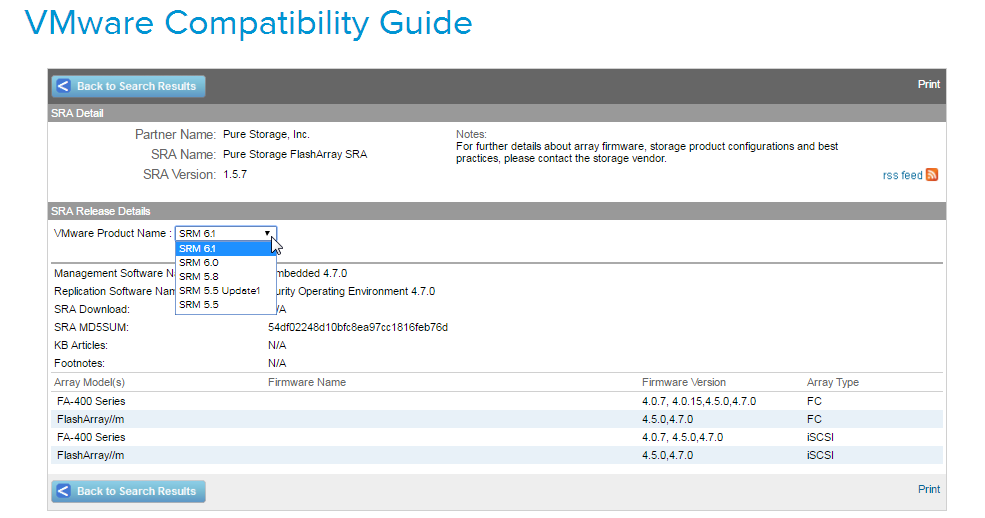Click the VMware Compatibility Guide heading

point(248,23)
